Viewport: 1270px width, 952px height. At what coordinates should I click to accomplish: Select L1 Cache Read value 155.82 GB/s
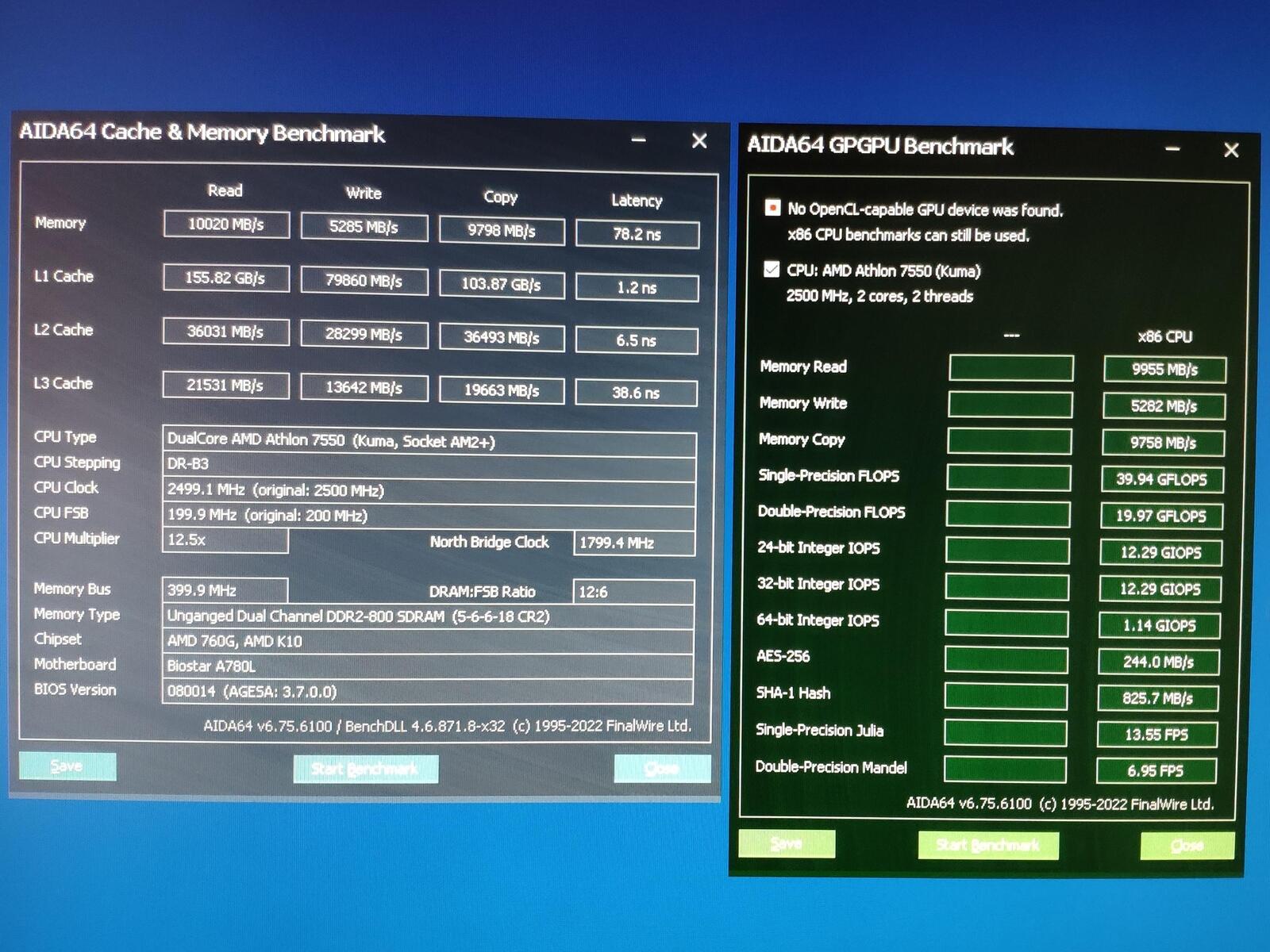[x=225, y=278]
